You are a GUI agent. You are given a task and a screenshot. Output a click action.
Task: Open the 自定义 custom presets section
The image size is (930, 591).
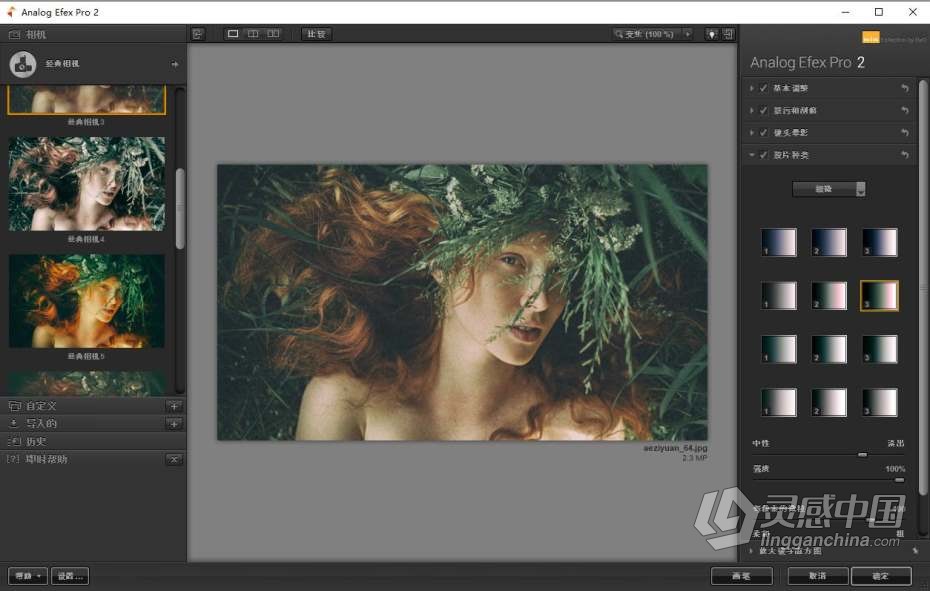point(83,406)
